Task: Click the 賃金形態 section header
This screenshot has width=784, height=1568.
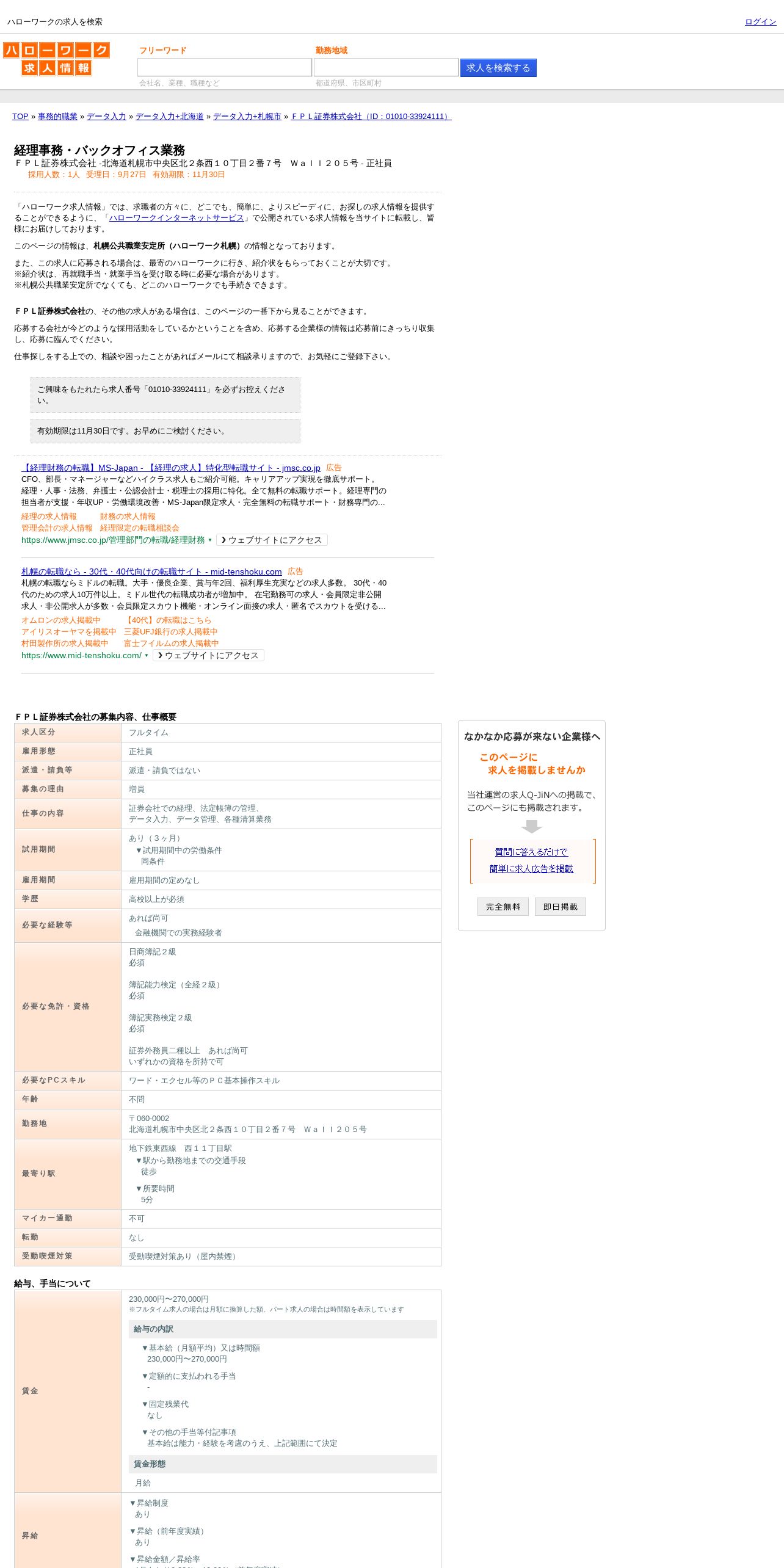Action: [283, 1464]
